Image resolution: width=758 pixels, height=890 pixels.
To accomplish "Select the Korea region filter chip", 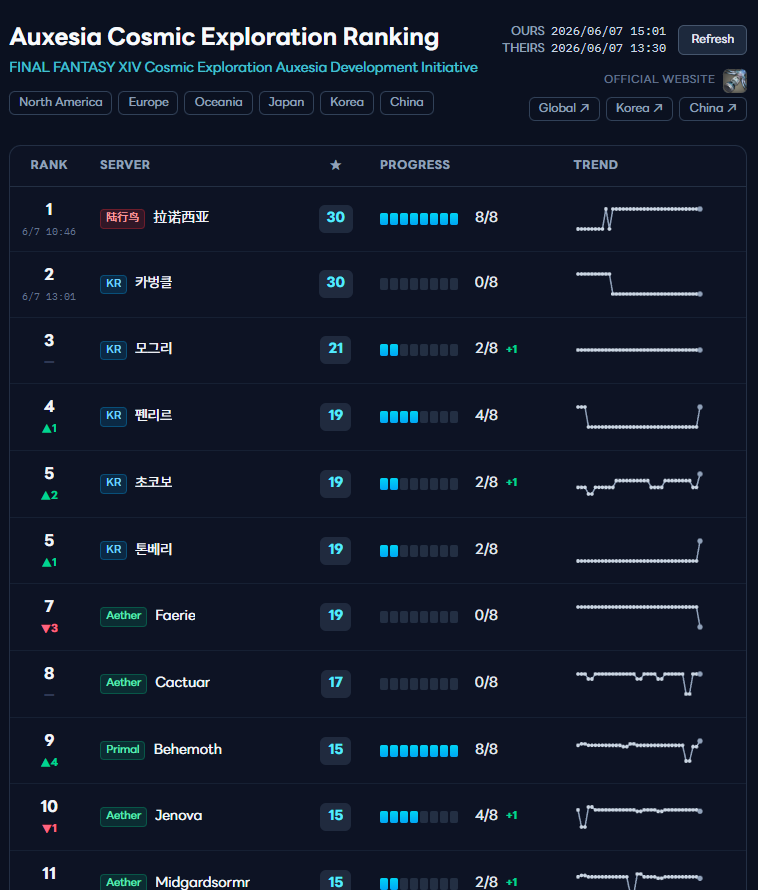I will (347, 103).
